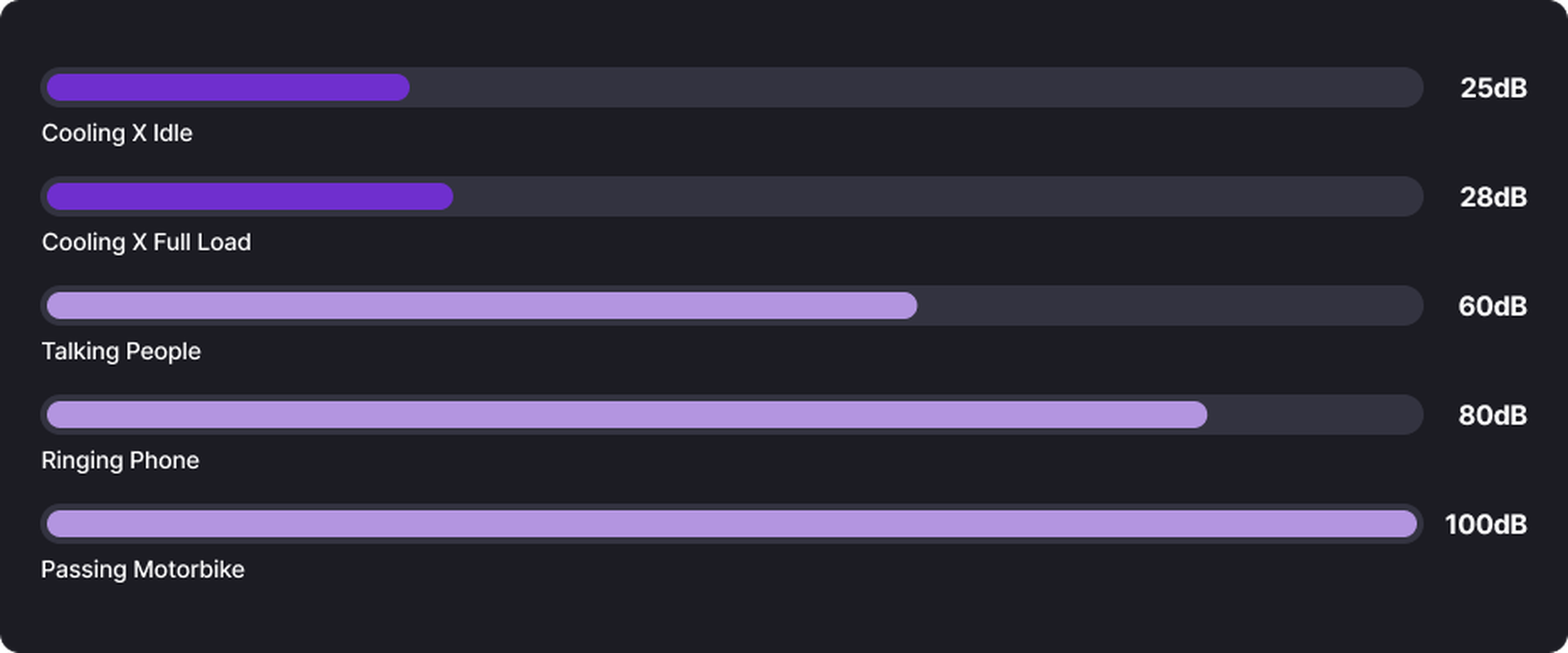Viewport: 1568px width, 653px height.
Task: Click the right end of the Talking People fill
Action: pyautogui.click(x=909, y=306)
